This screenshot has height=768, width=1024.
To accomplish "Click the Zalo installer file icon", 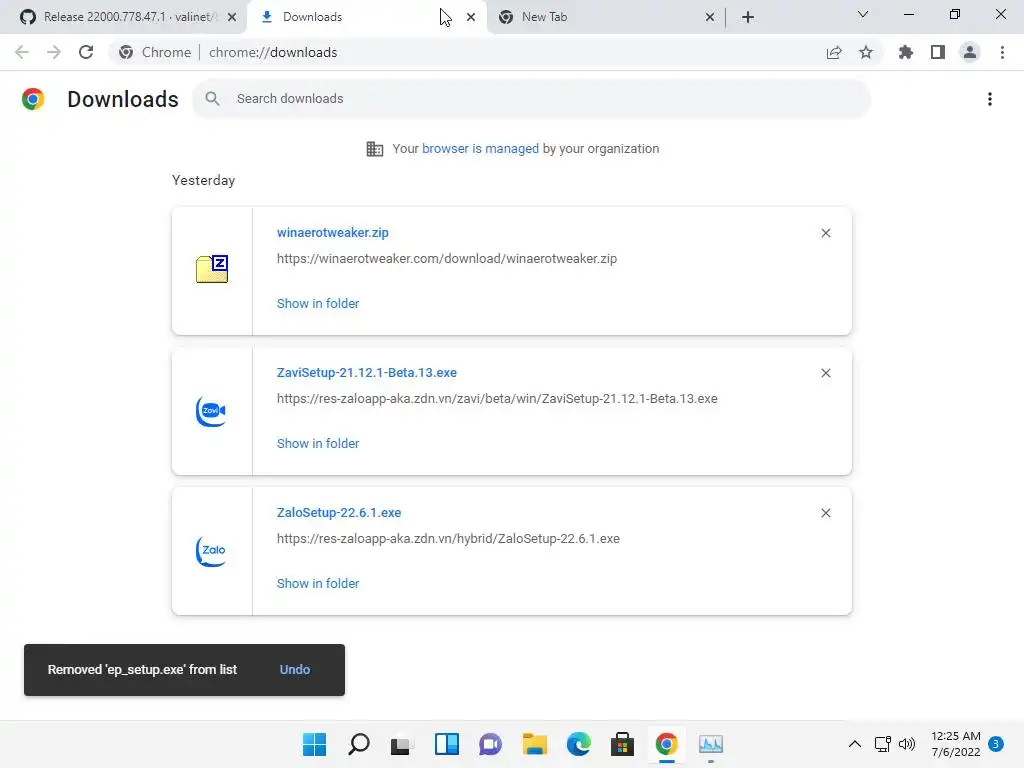I will [x=212, y=551].
